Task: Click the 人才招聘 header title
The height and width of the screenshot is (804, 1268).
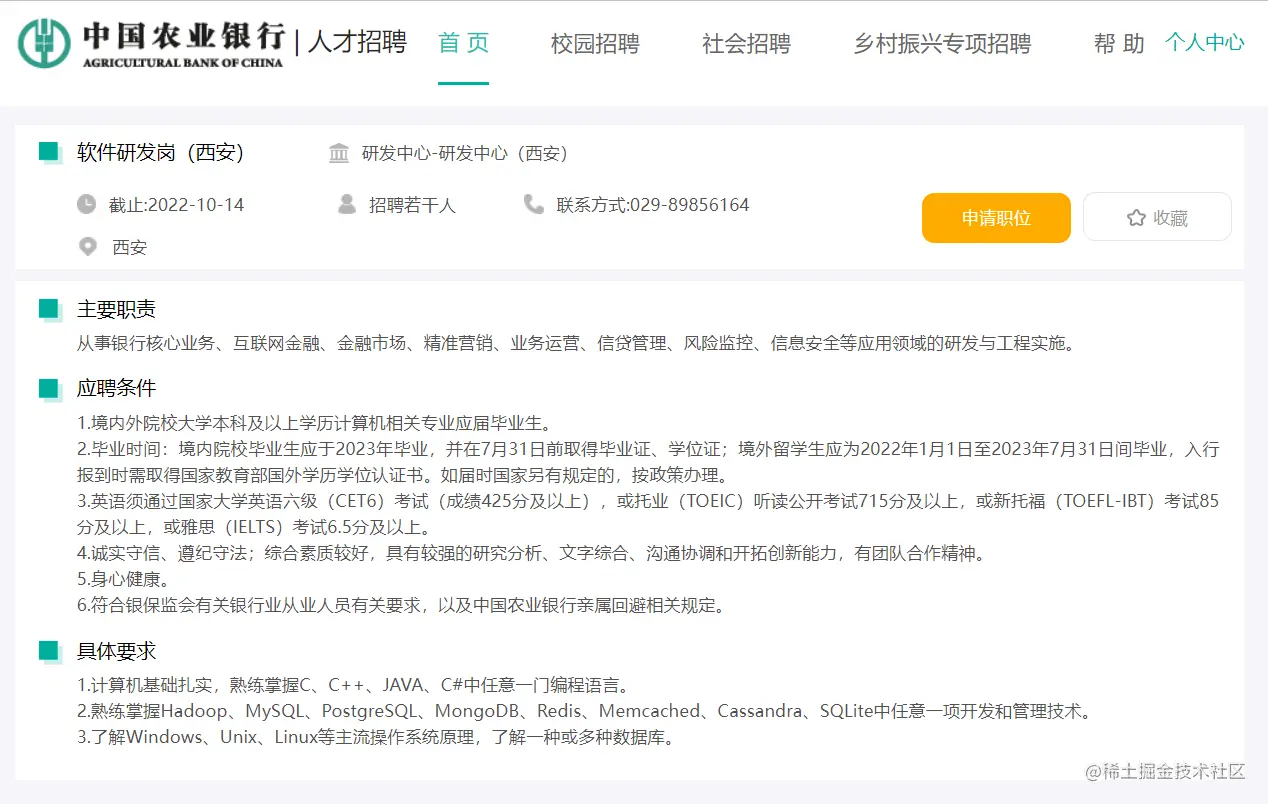Action: click(x=357, y=42)
